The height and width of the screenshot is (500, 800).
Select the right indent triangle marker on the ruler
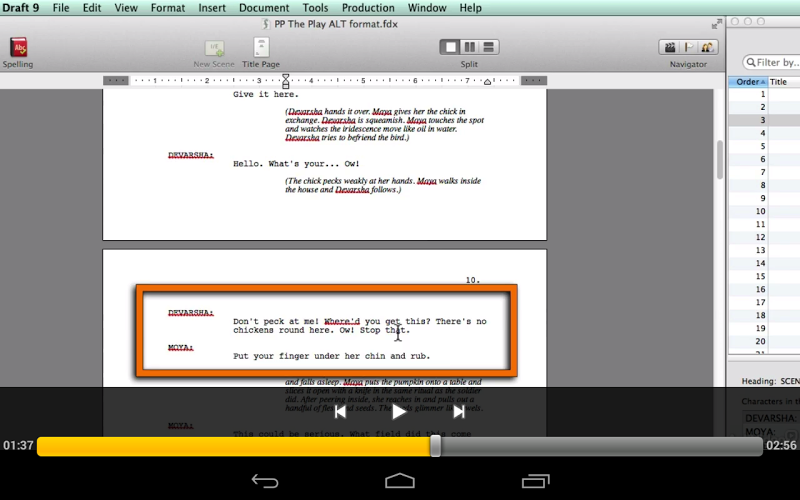click(487, 82)
